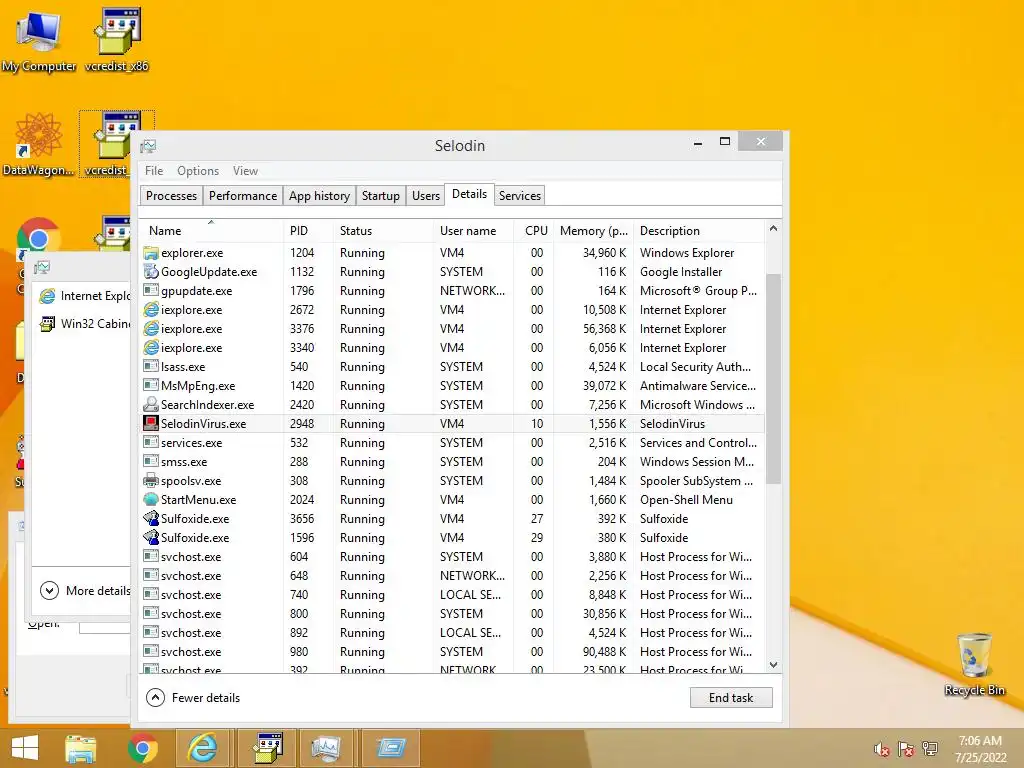Select the services.exe row
The width and height of the screenshot is (1024, 768).
point(452,443)
